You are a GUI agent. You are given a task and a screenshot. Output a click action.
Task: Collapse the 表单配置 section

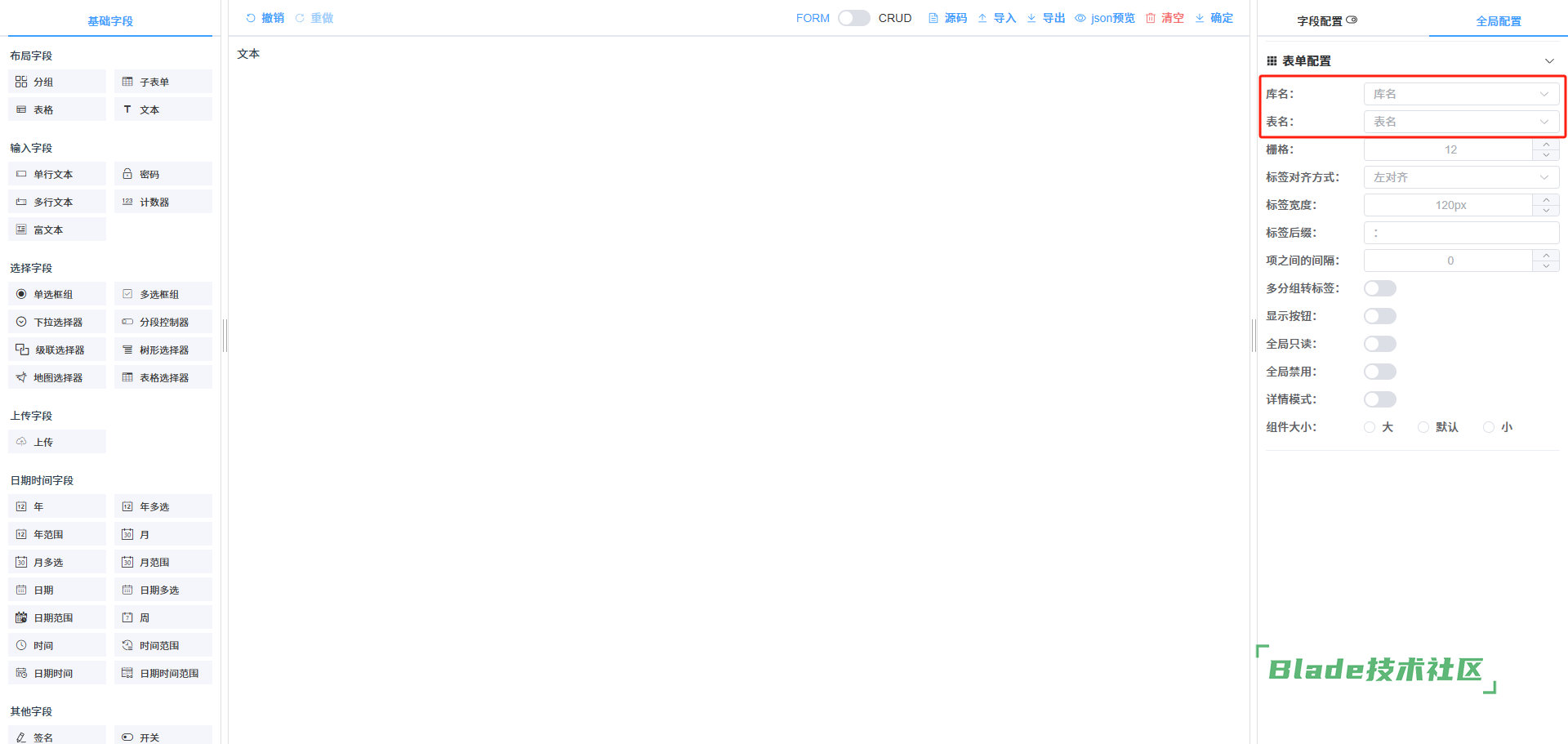point(1549,61)
